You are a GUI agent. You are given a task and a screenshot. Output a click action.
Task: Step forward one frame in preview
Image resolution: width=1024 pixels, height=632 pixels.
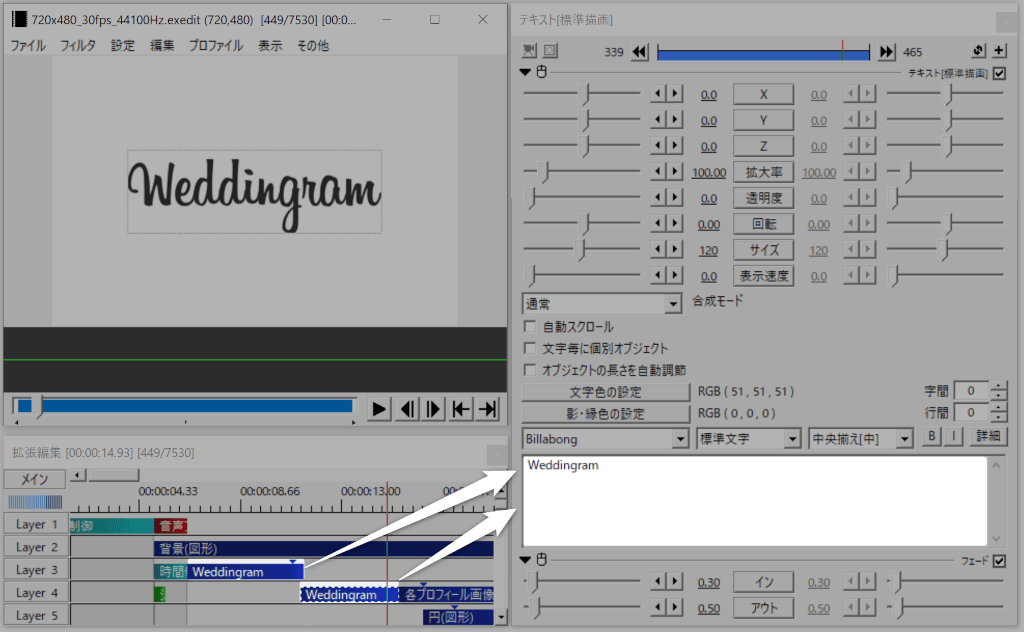(x=434, y=408)
